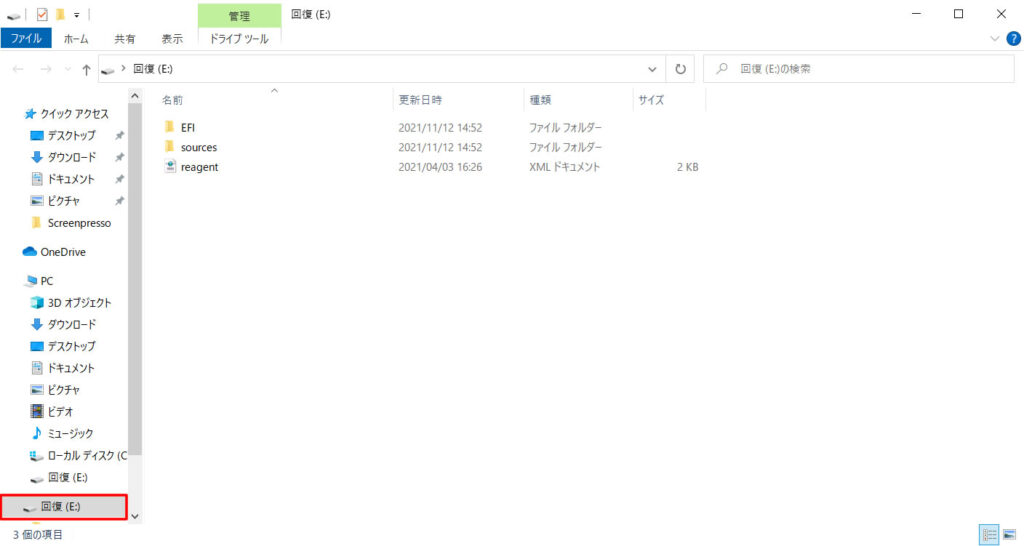This screenshot has width=1024, height=546.
Task: Switch to the 表示 ribbon tab
Action: point(172,39)
